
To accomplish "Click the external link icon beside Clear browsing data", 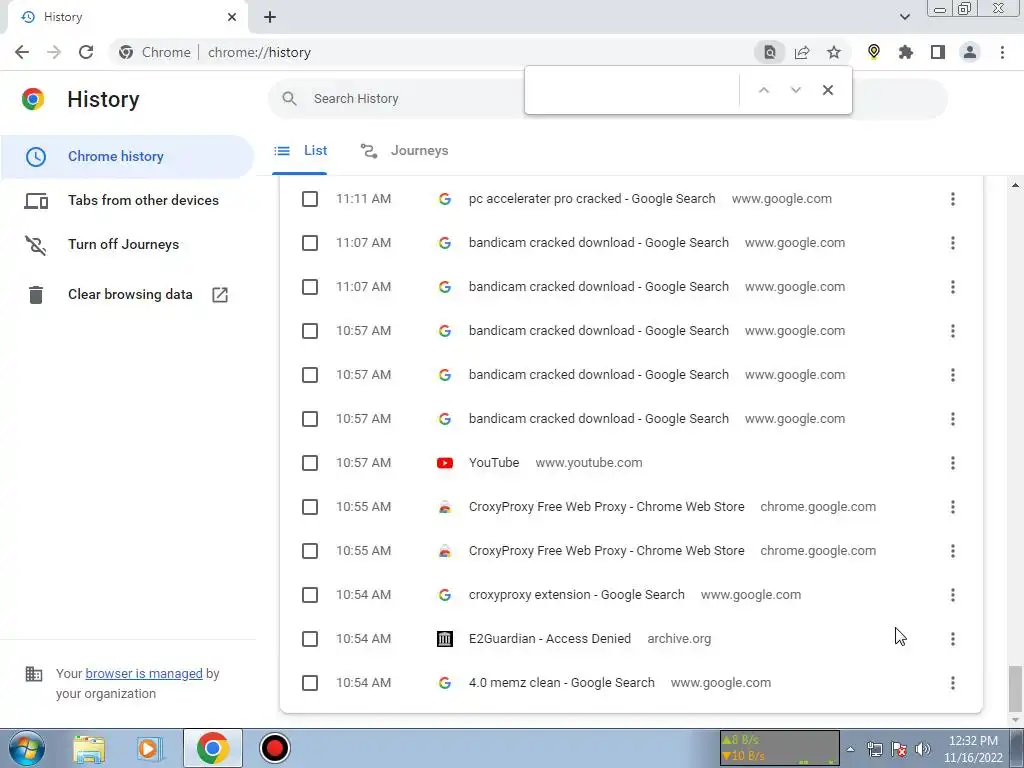I will 220,295.
